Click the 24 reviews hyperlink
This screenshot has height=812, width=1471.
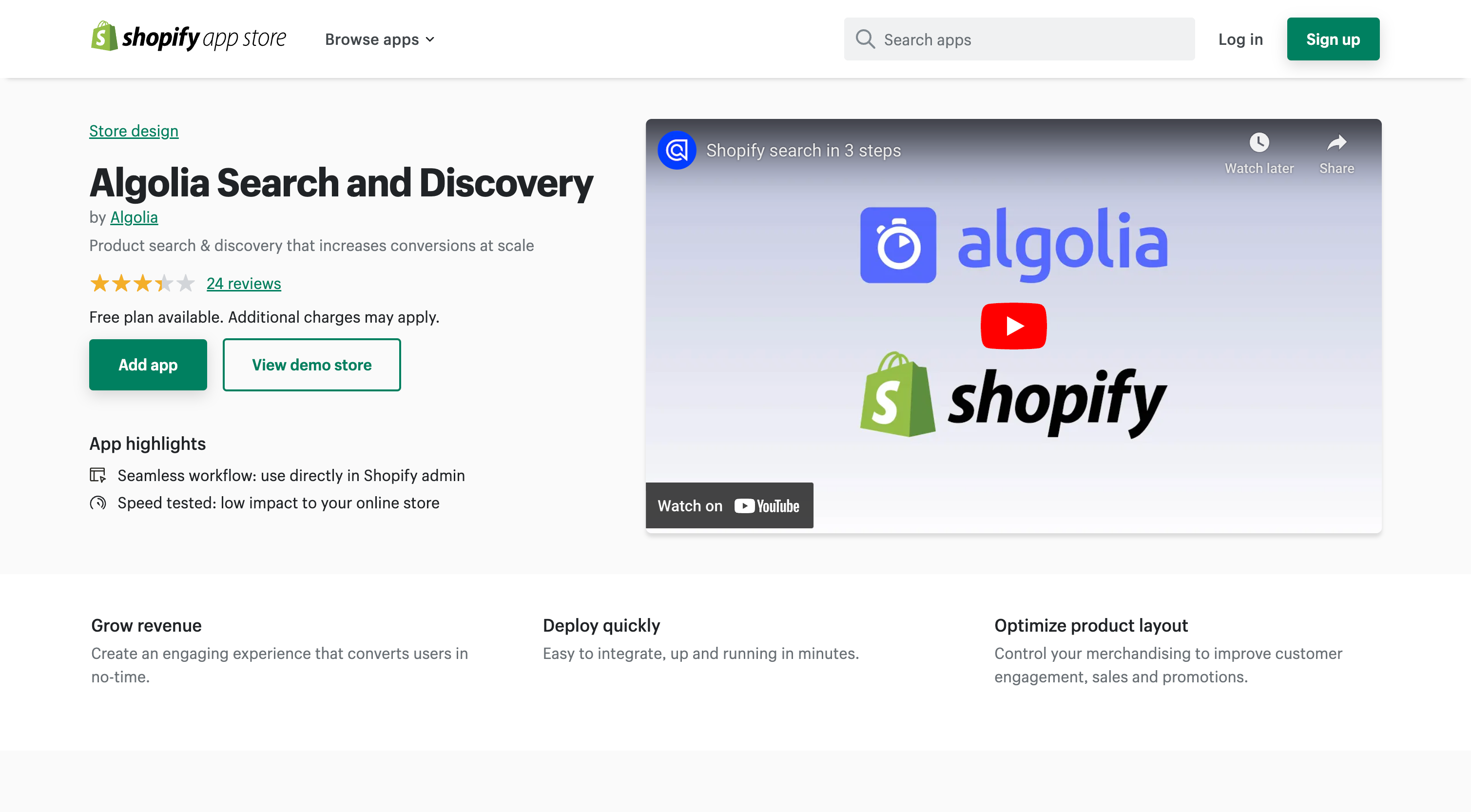tap(243, 283)
